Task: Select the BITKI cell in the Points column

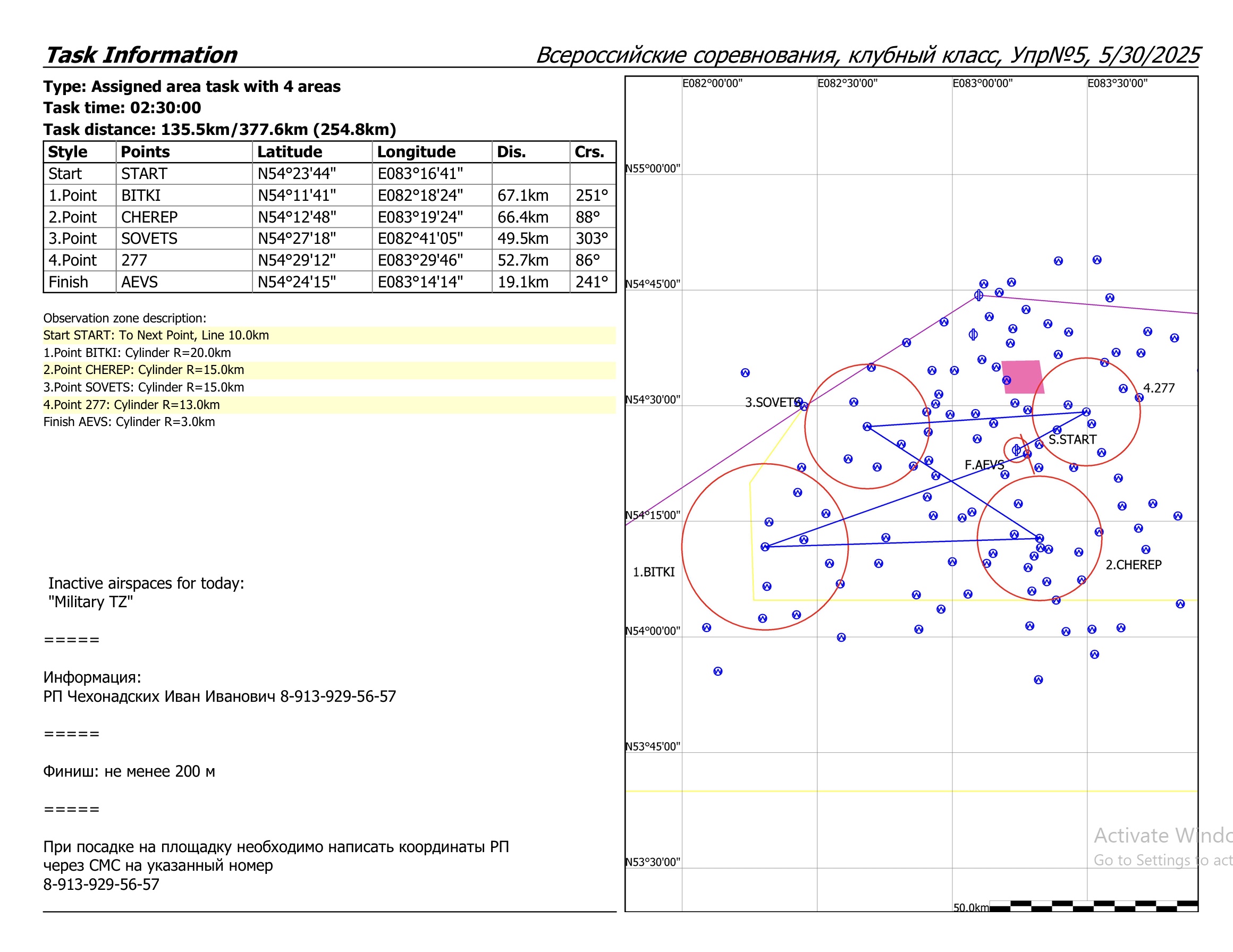Action: pos(141,195)
